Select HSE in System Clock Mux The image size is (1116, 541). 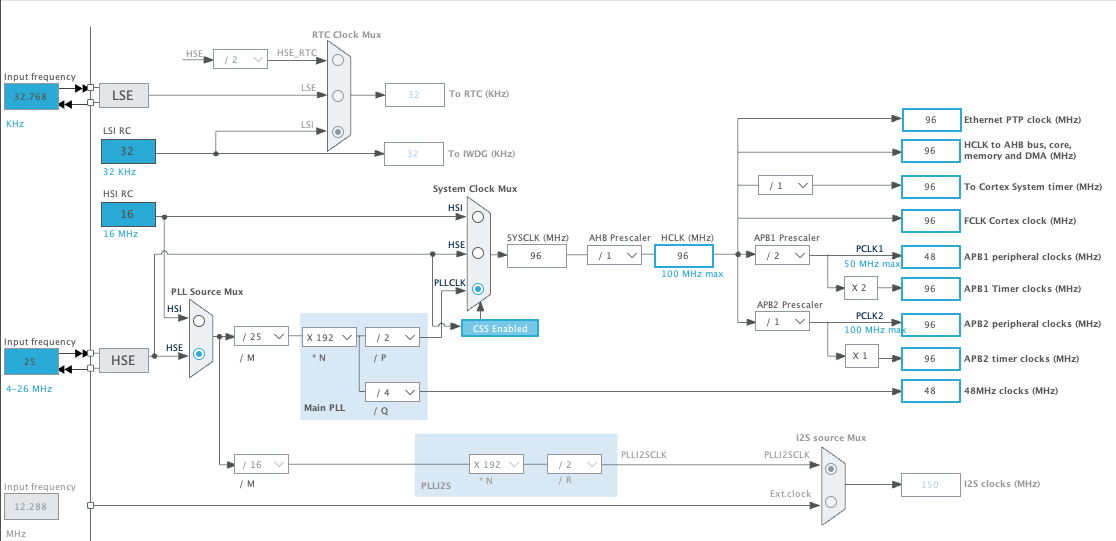478,253
